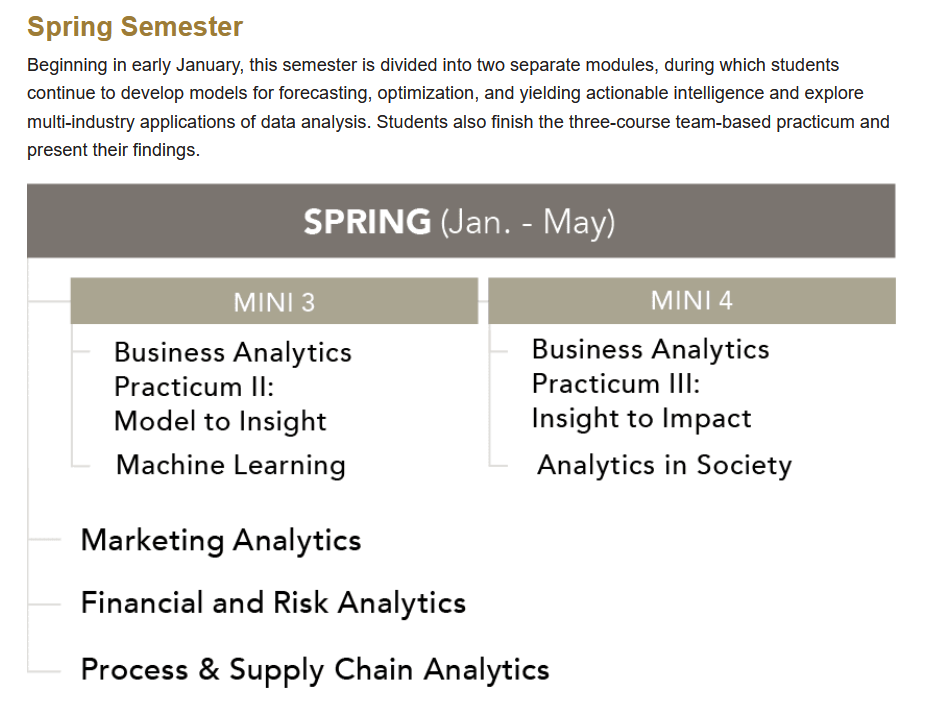The width and height of the screenshot is (942, 708).
Task: Click the Spring Semester heading
Action: coord(135,26)
